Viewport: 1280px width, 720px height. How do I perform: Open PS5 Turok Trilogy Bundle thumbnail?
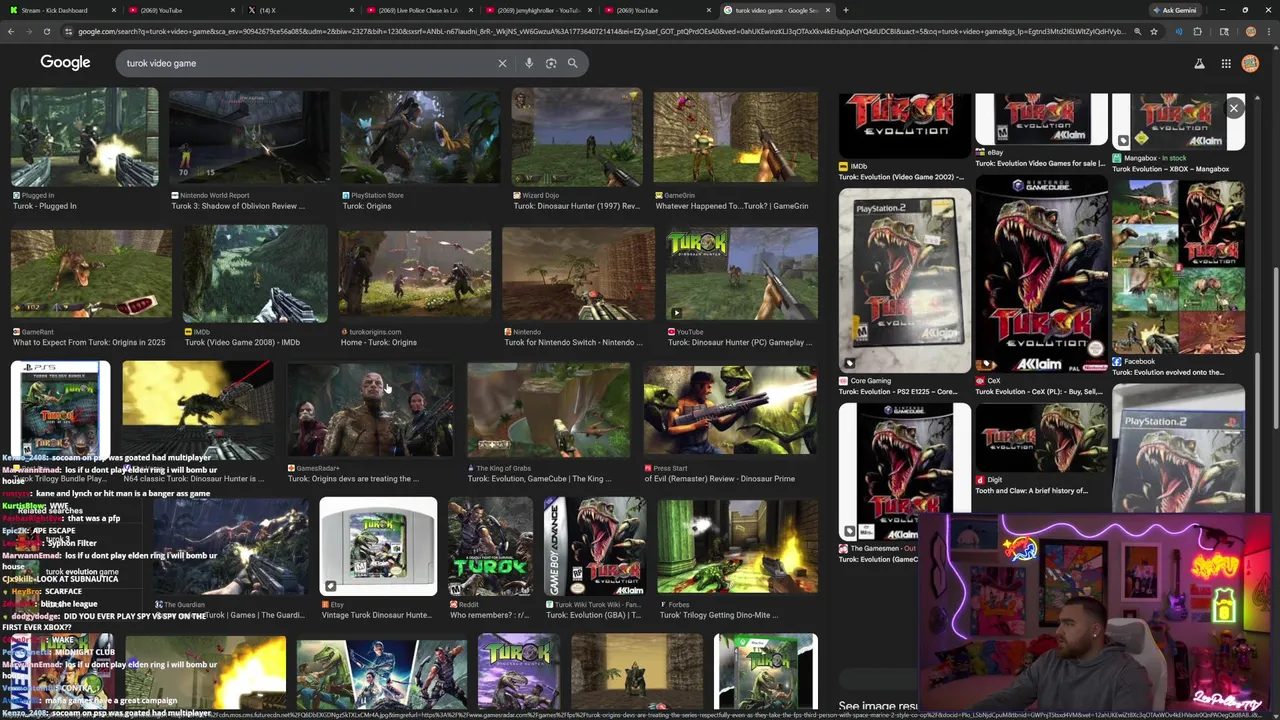(x=60, y=411)
